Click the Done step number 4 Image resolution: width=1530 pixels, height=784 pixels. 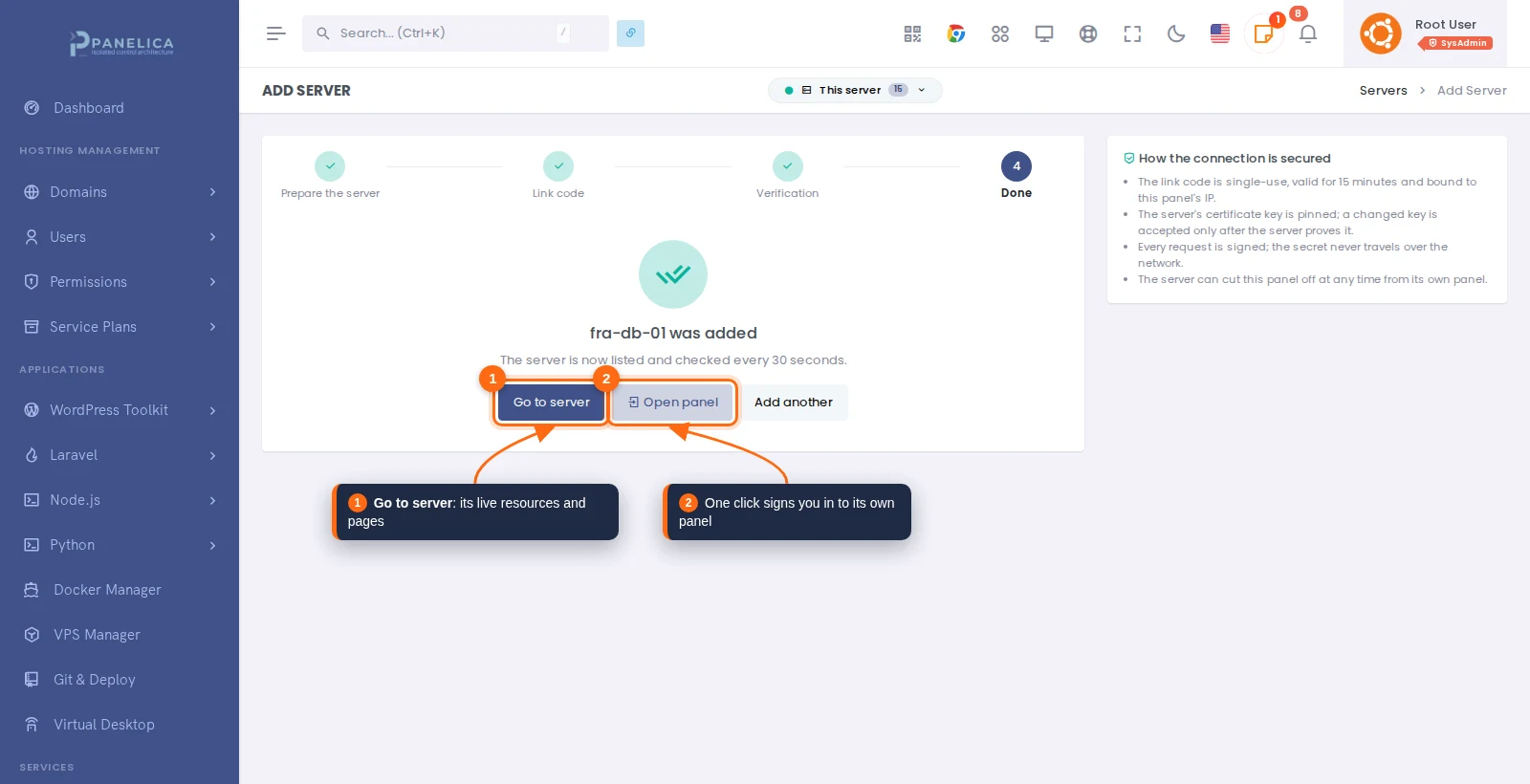pos(1016,166)
